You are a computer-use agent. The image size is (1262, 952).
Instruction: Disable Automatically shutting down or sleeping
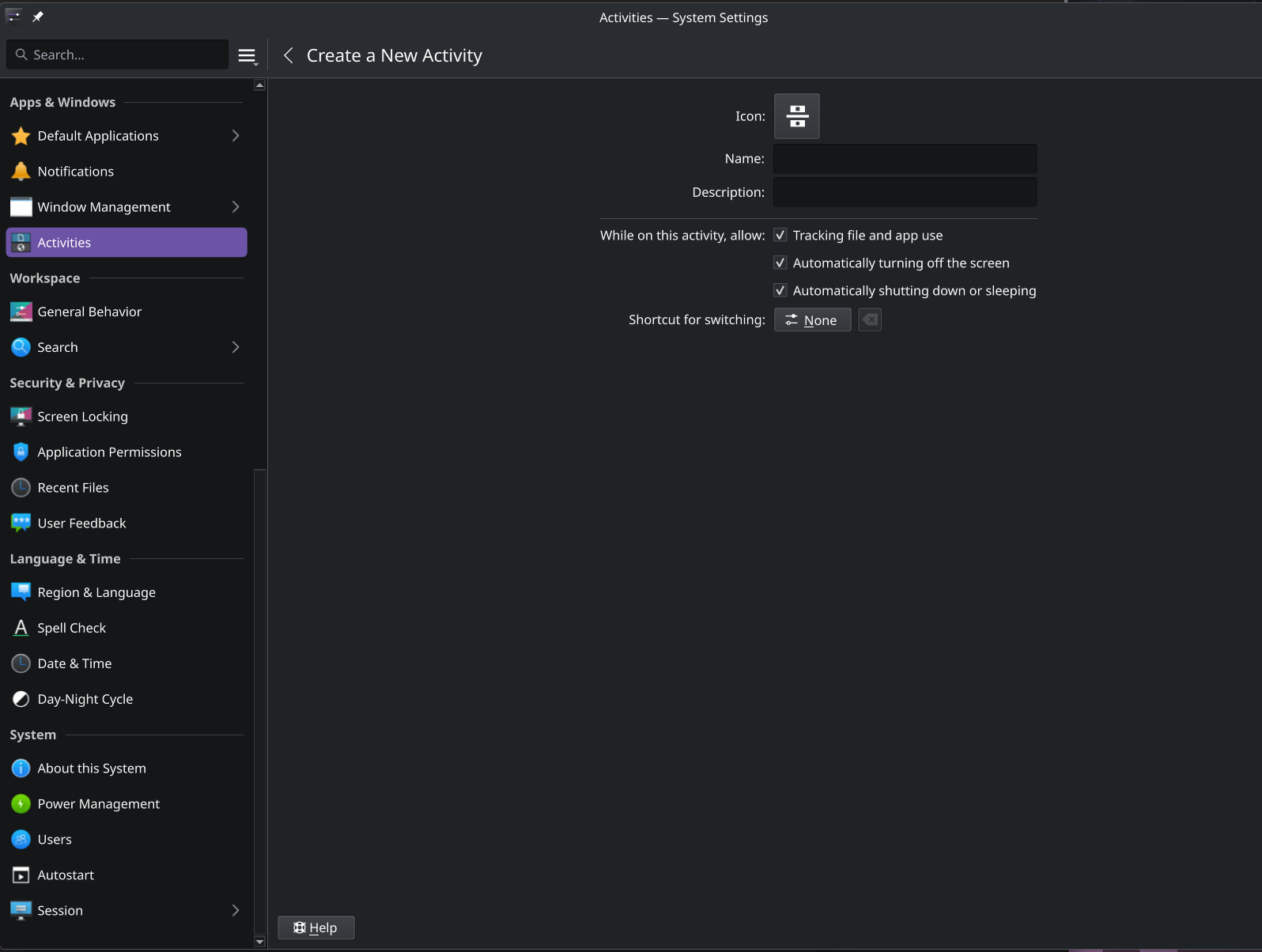(780, 291)
